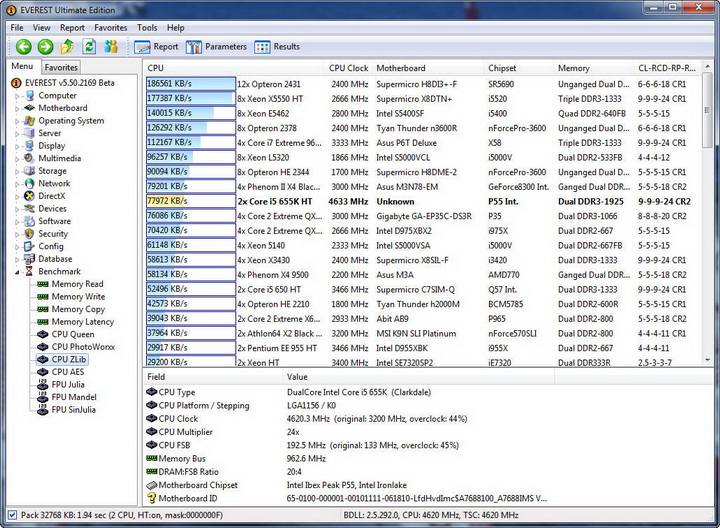Open the Favorites menu

click(111, 28)
